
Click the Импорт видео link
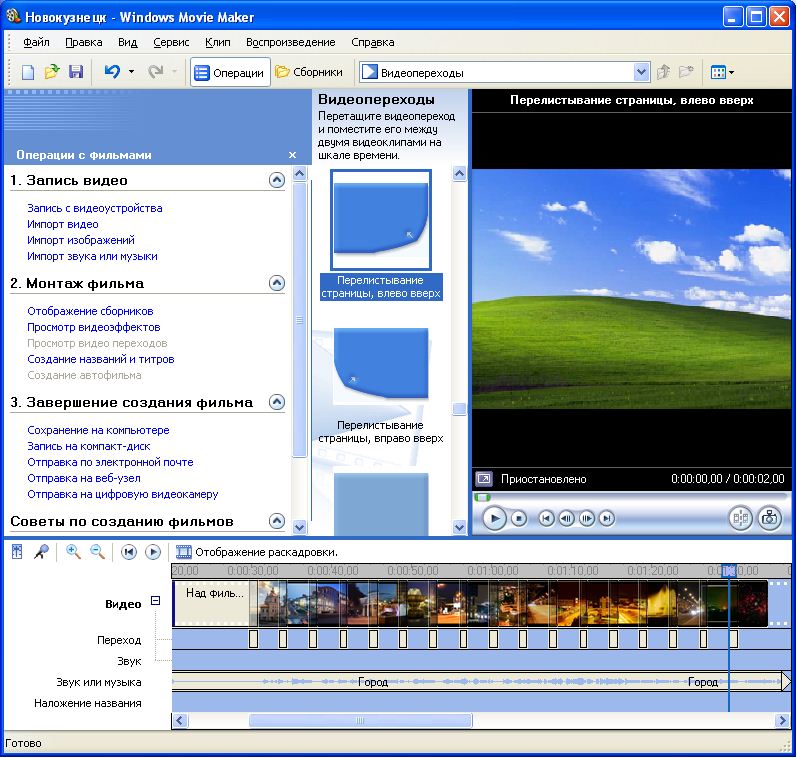pos(63,224)
